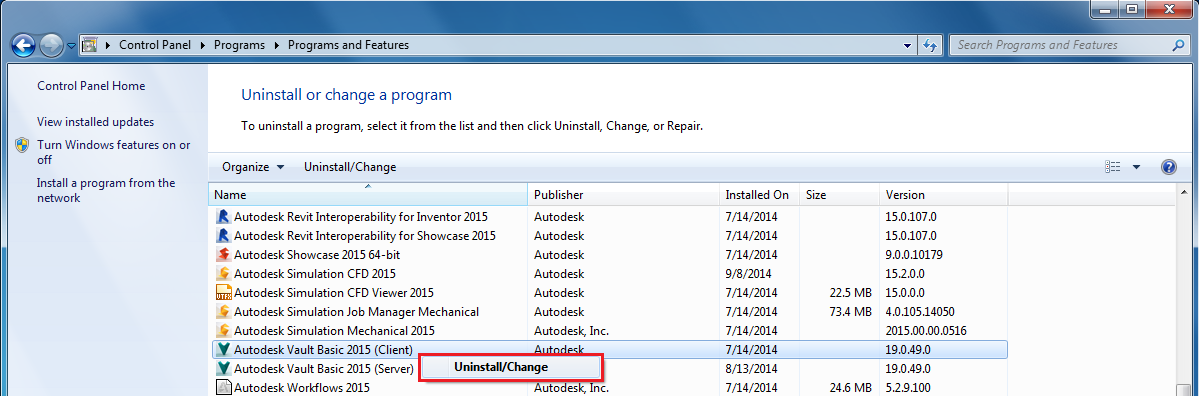Click the 24.6 MB size value
Viewport: 1199px width, 396px height.
850,388
